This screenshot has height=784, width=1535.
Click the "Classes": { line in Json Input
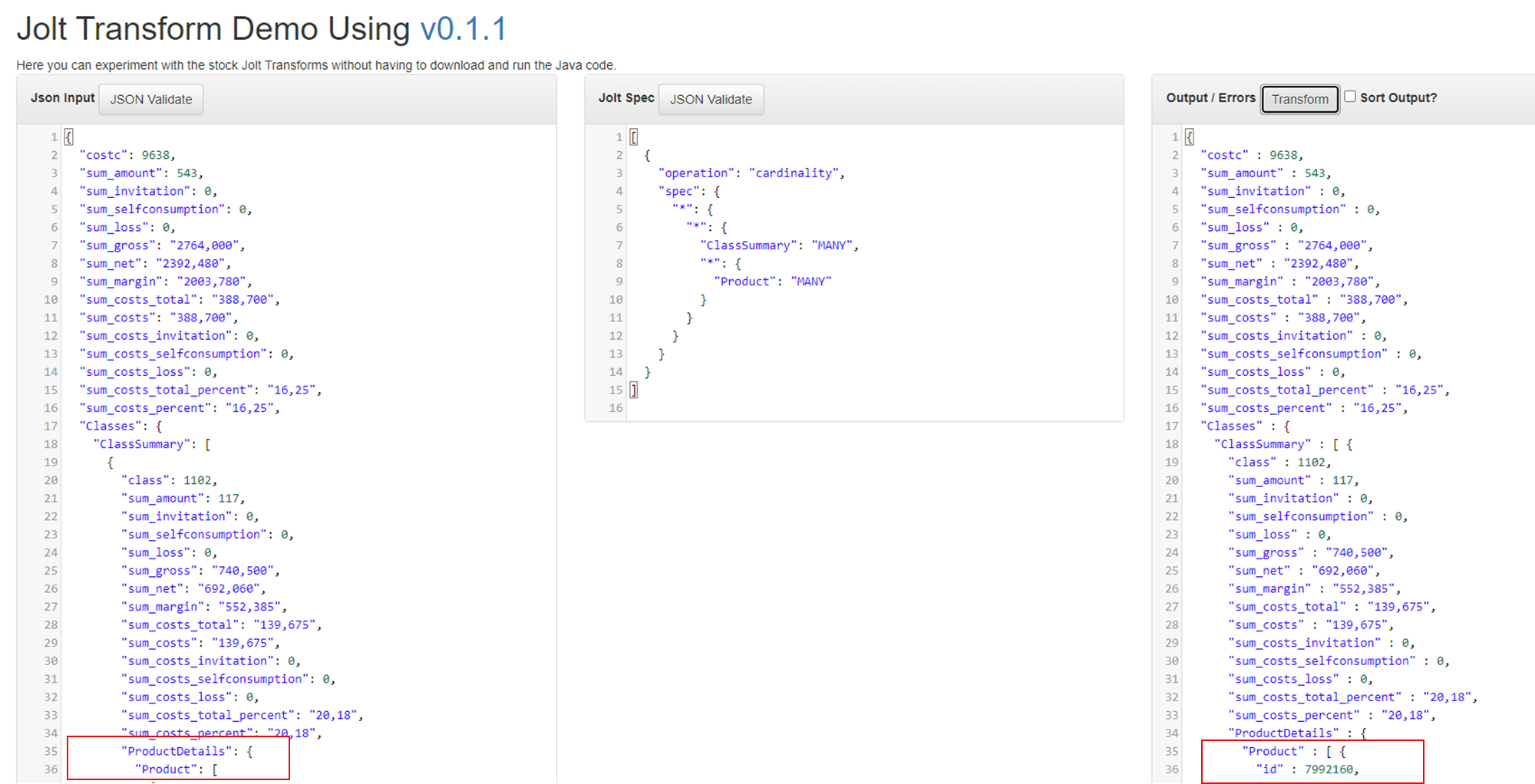click(x=120, y=427)
